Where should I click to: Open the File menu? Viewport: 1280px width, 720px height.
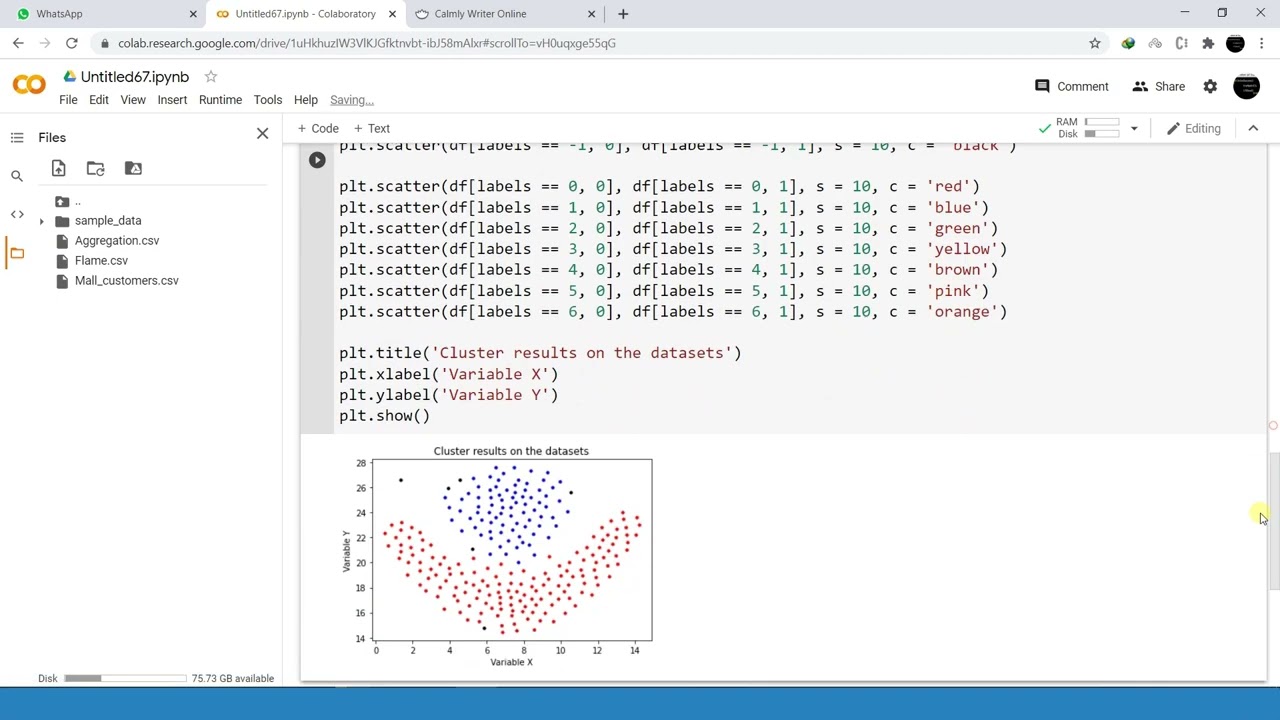click(68, 100)
